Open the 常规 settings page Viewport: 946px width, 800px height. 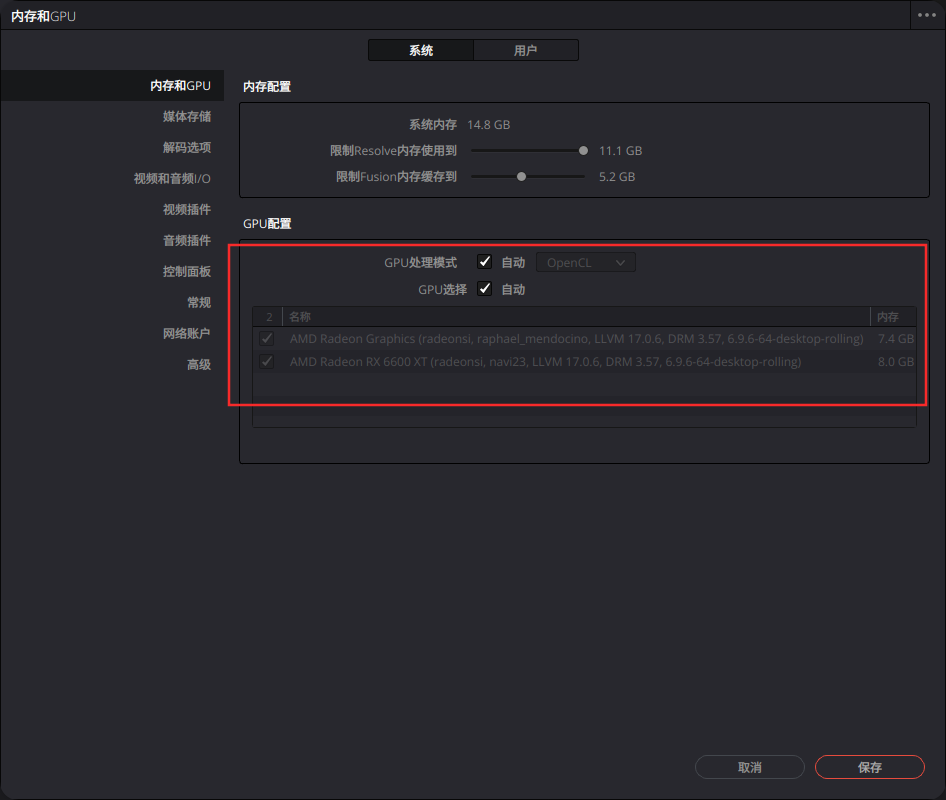point(198,302)
